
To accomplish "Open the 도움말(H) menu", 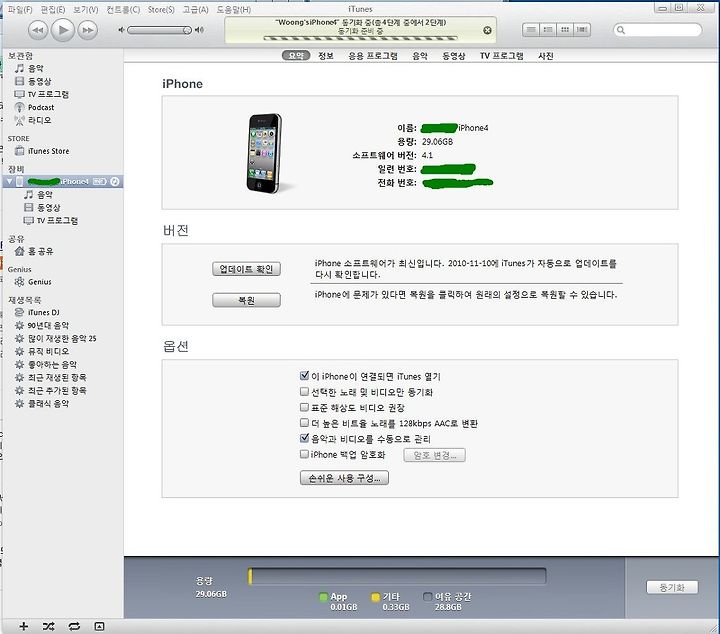I will [x=234, y=10].
